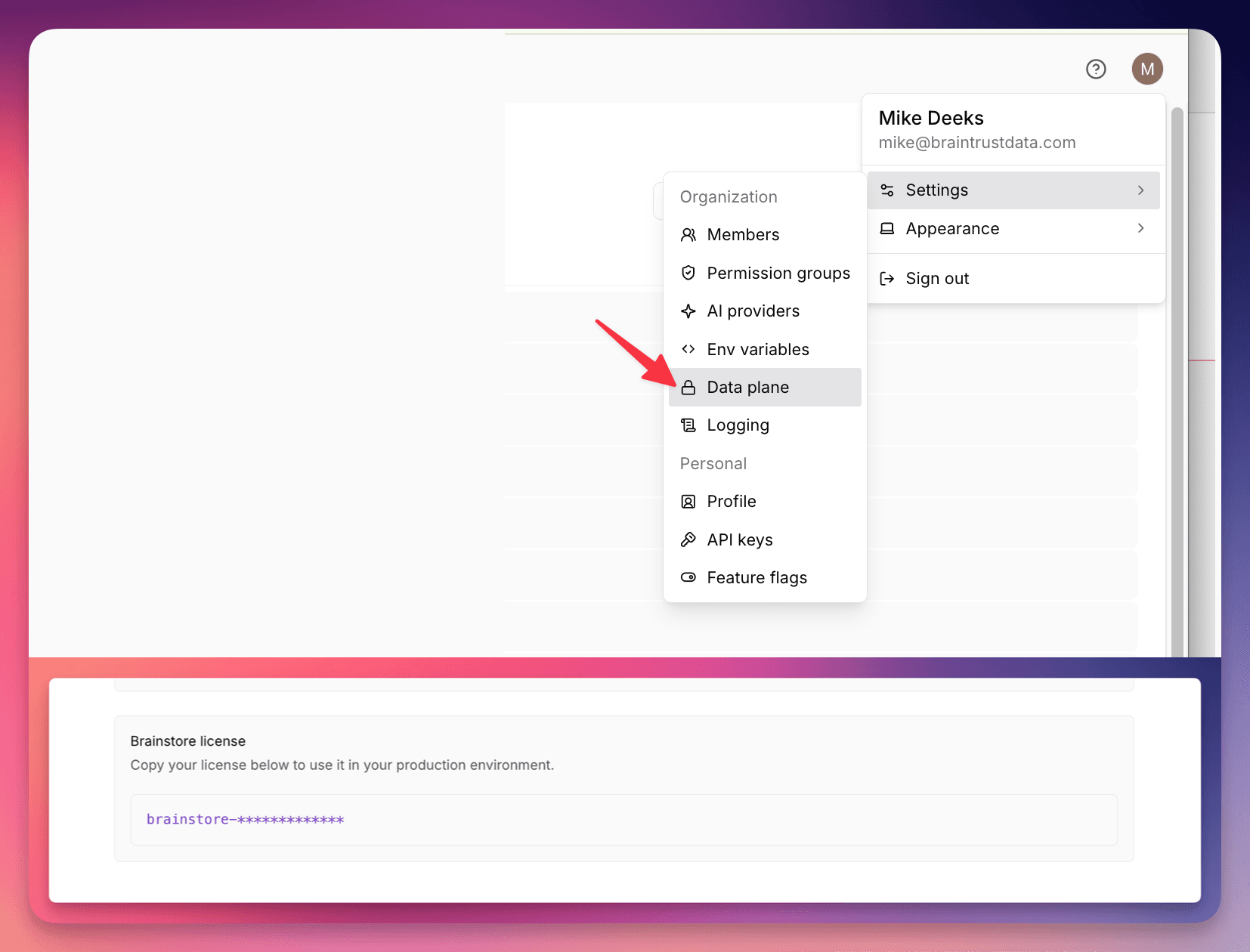Sign out of Mike Deeks account
Image resolution: width=1250 pixels, height=952 pixels.
click(937, 278)
